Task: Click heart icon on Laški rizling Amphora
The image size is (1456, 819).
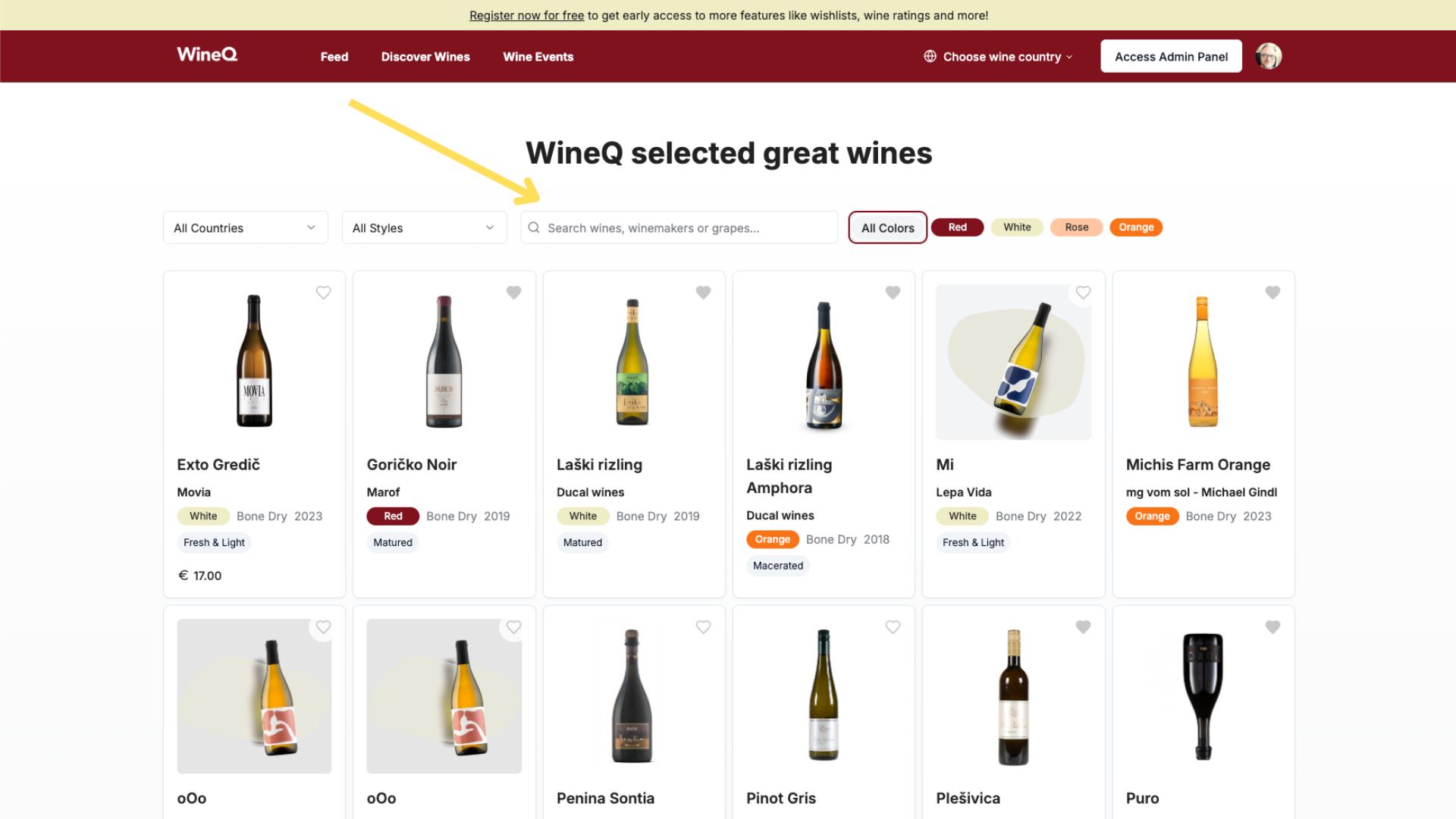Action: [893, 293]
